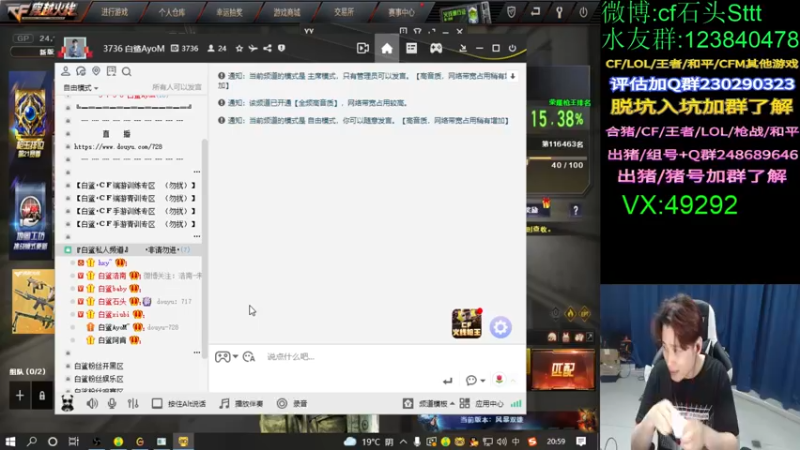
Task: Open the video screen icon in YY header
Action: click(363, 48)
